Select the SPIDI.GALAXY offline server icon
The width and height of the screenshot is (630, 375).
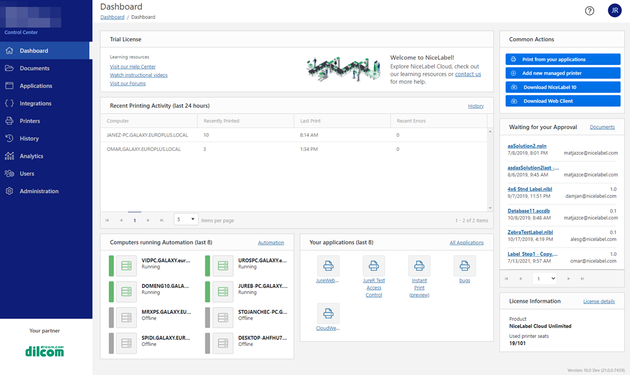coord(126,343)
